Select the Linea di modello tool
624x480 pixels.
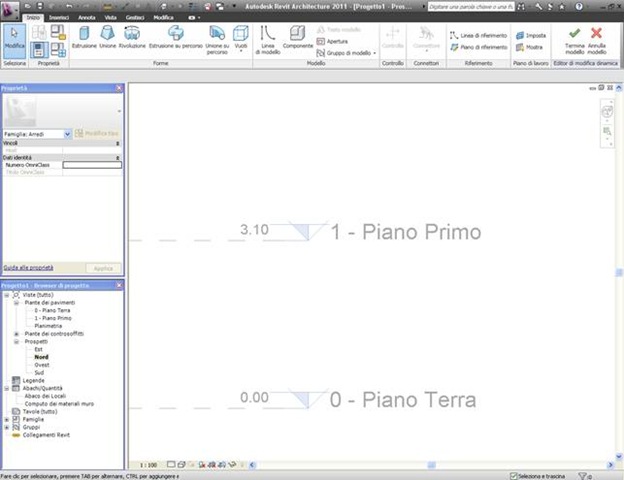[x=267, y=40]
